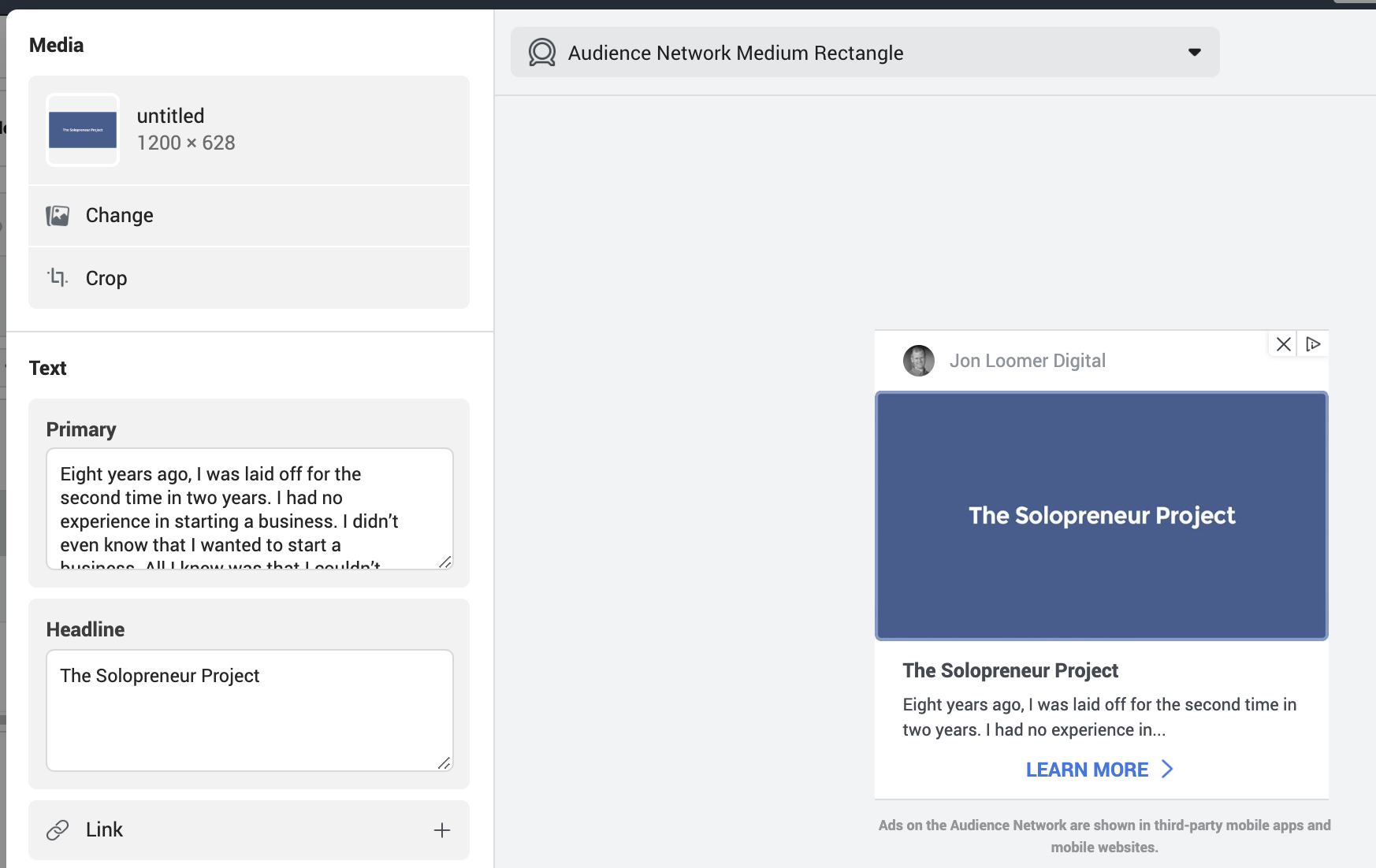Screen dimensions: 1376x868
Task: Click the Headline field label
Action: pyautogui.click(x=85, y=629)
